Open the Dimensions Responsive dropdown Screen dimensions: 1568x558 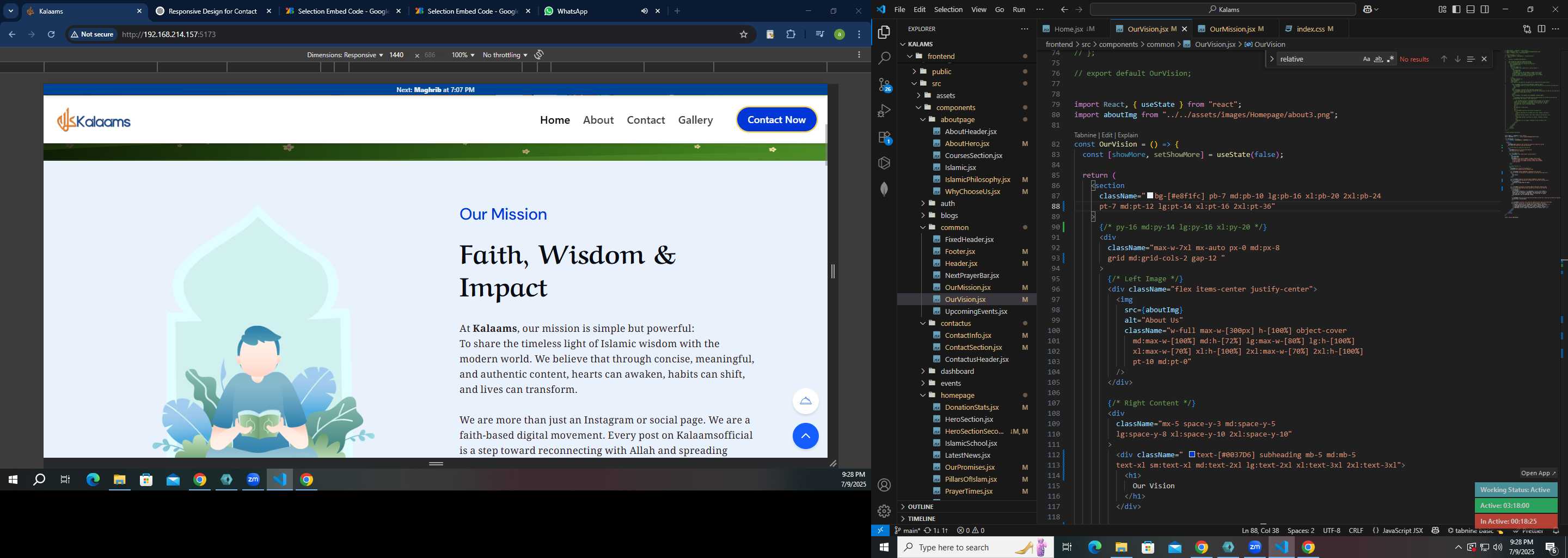pyautogui.click(x=345, y=55)
